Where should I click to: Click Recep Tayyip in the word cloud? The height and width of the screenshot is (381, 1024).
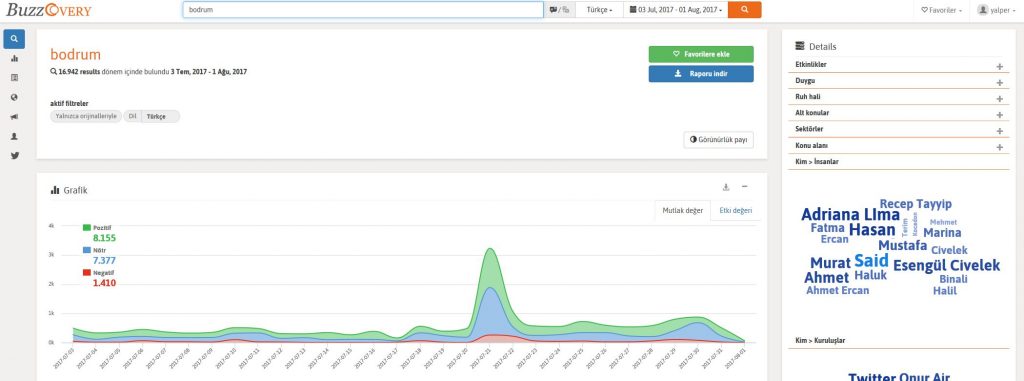[x=916, y=204]
